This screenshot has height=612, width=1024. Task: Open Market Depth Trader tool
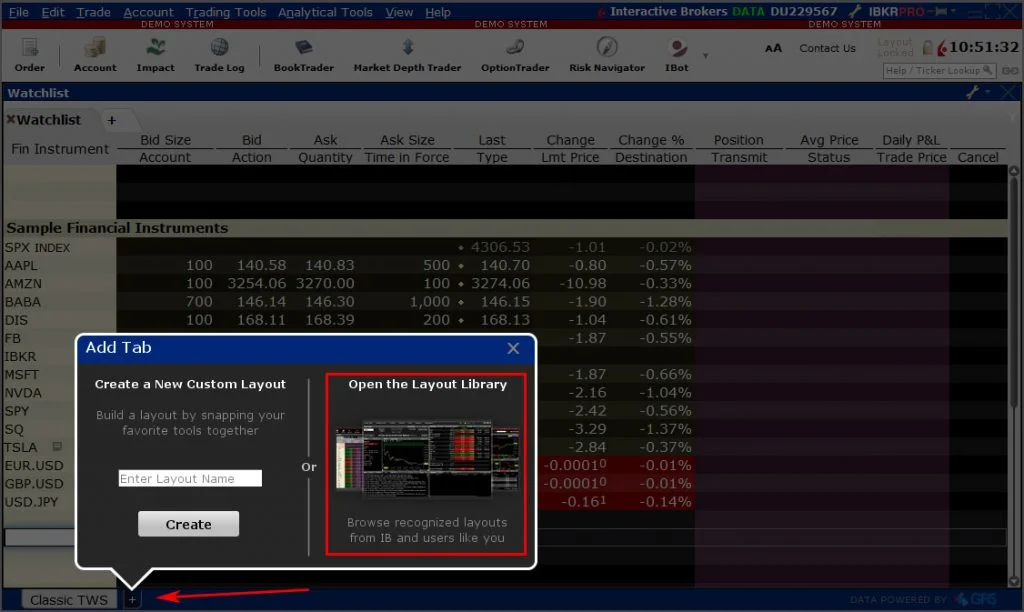[x=407, y=54]
